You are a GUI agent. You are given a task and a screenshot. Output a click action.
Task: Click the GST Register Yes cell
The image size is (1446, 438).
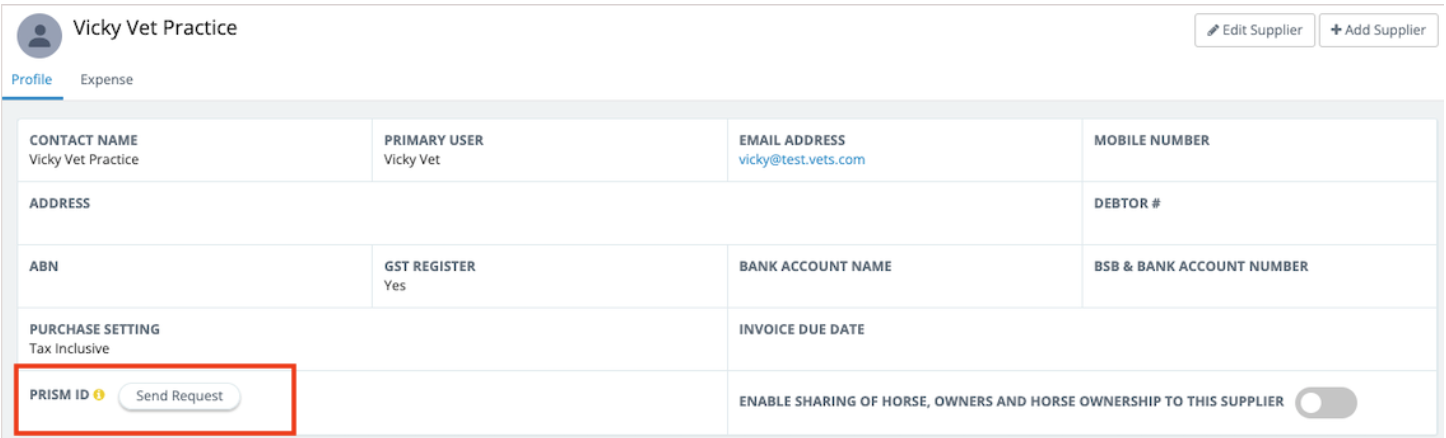(549, 276)
